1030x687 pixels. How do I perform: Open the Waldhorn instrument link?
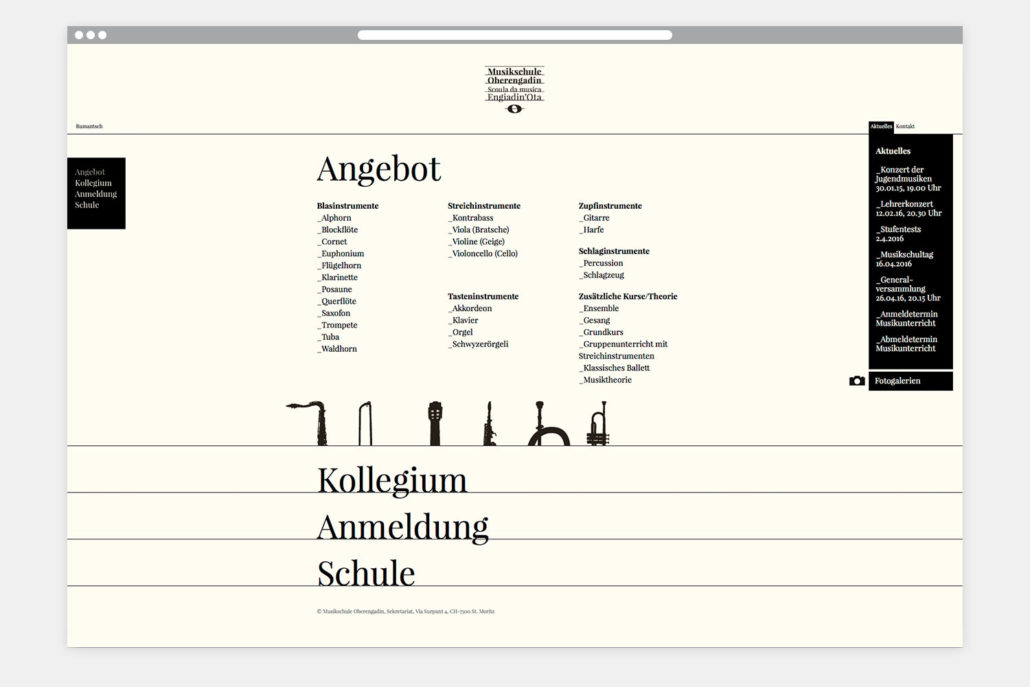(337, 349)
